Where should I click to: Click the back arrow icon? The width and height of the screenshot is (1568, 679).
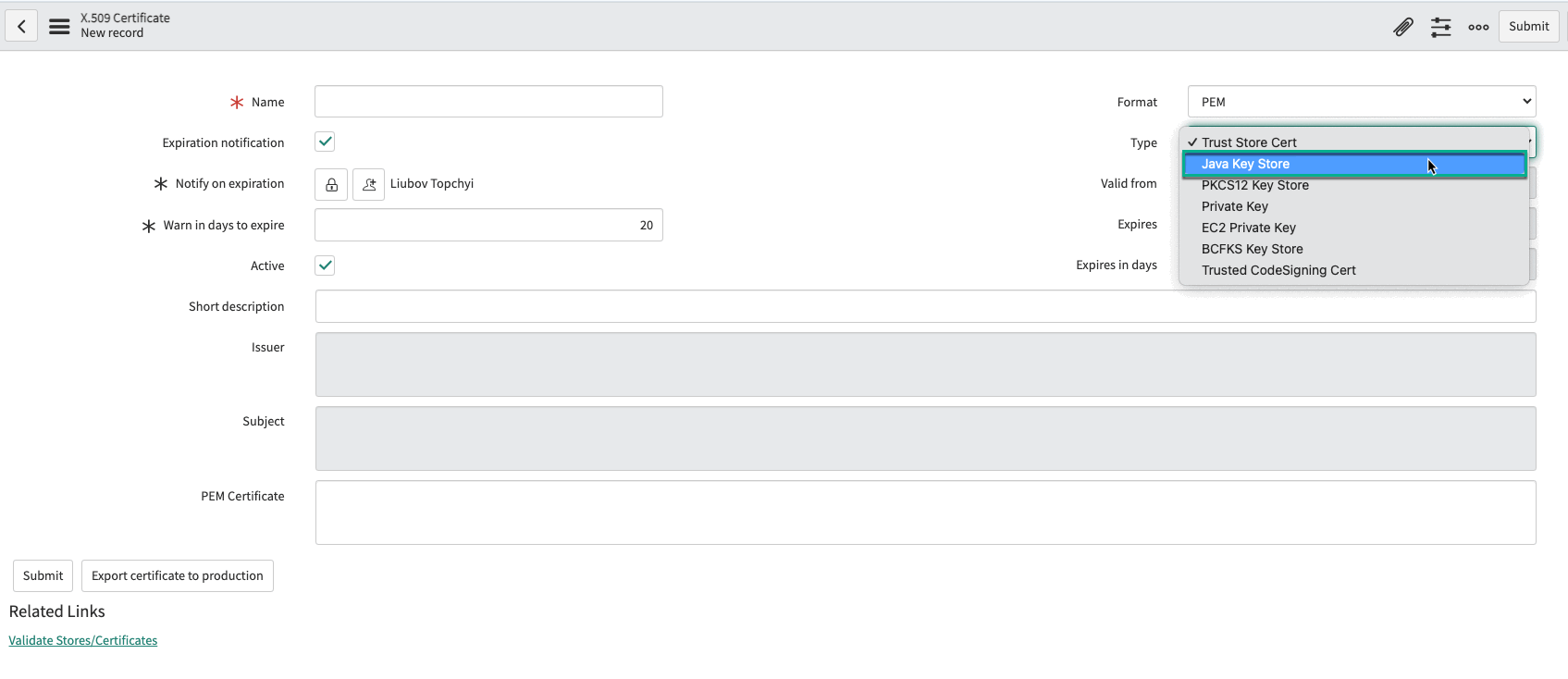tap(21, 26)
